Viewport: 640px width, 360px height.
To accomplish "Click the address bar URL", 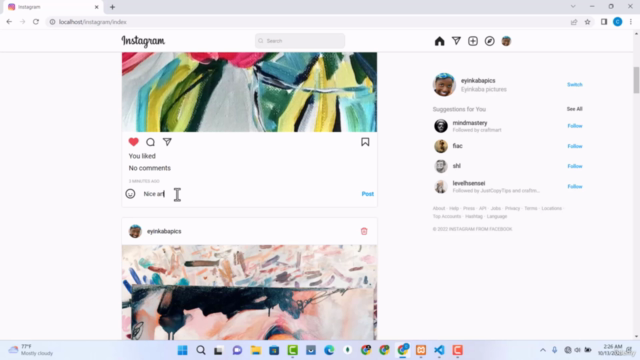I will [93, 22].
